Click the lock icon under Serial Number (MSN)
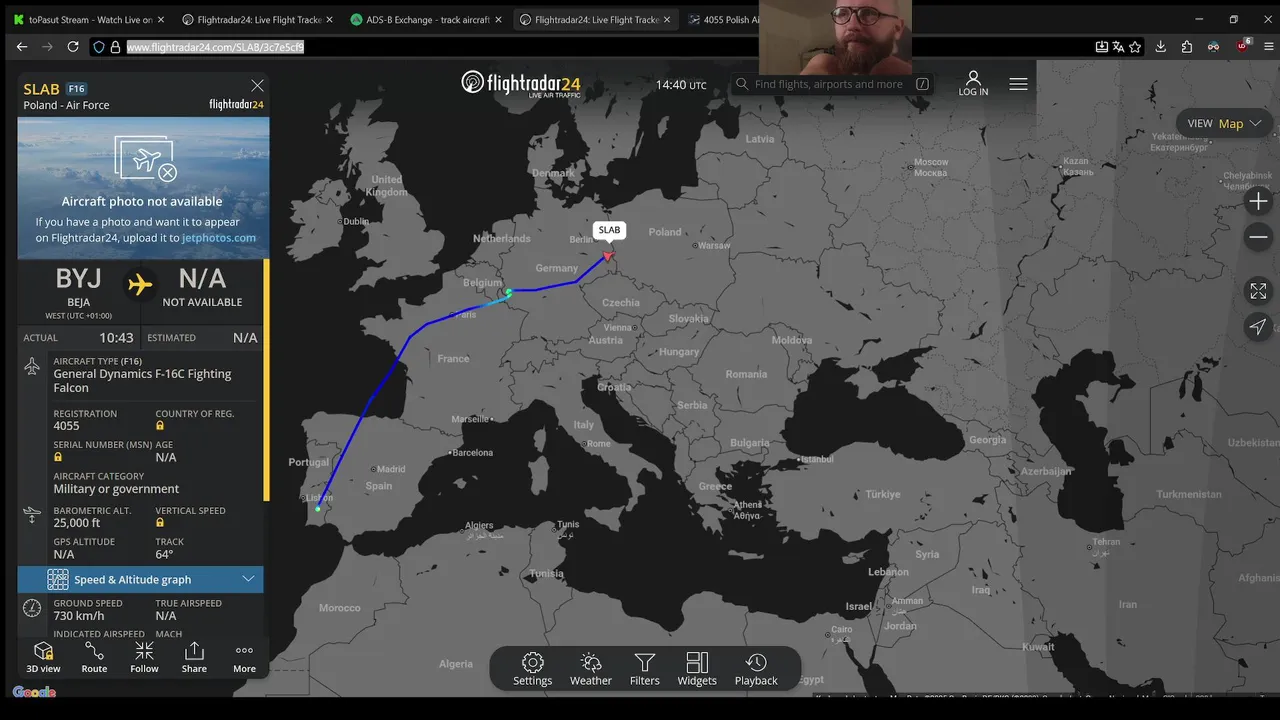Image resolution: width=1280 pixels, height=720 pixels. (58, 457)
